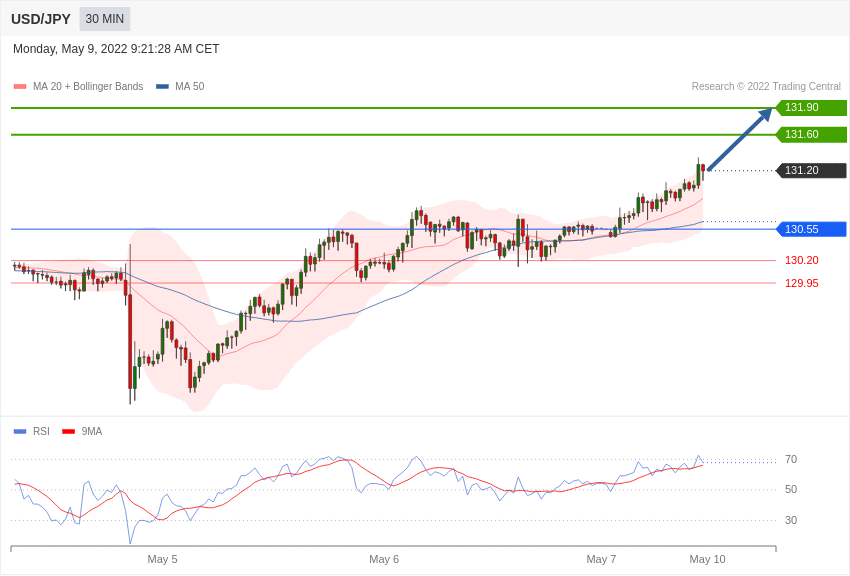Click the May 5 date marker
The image size is (850, 576).
[x=162, y=559]
